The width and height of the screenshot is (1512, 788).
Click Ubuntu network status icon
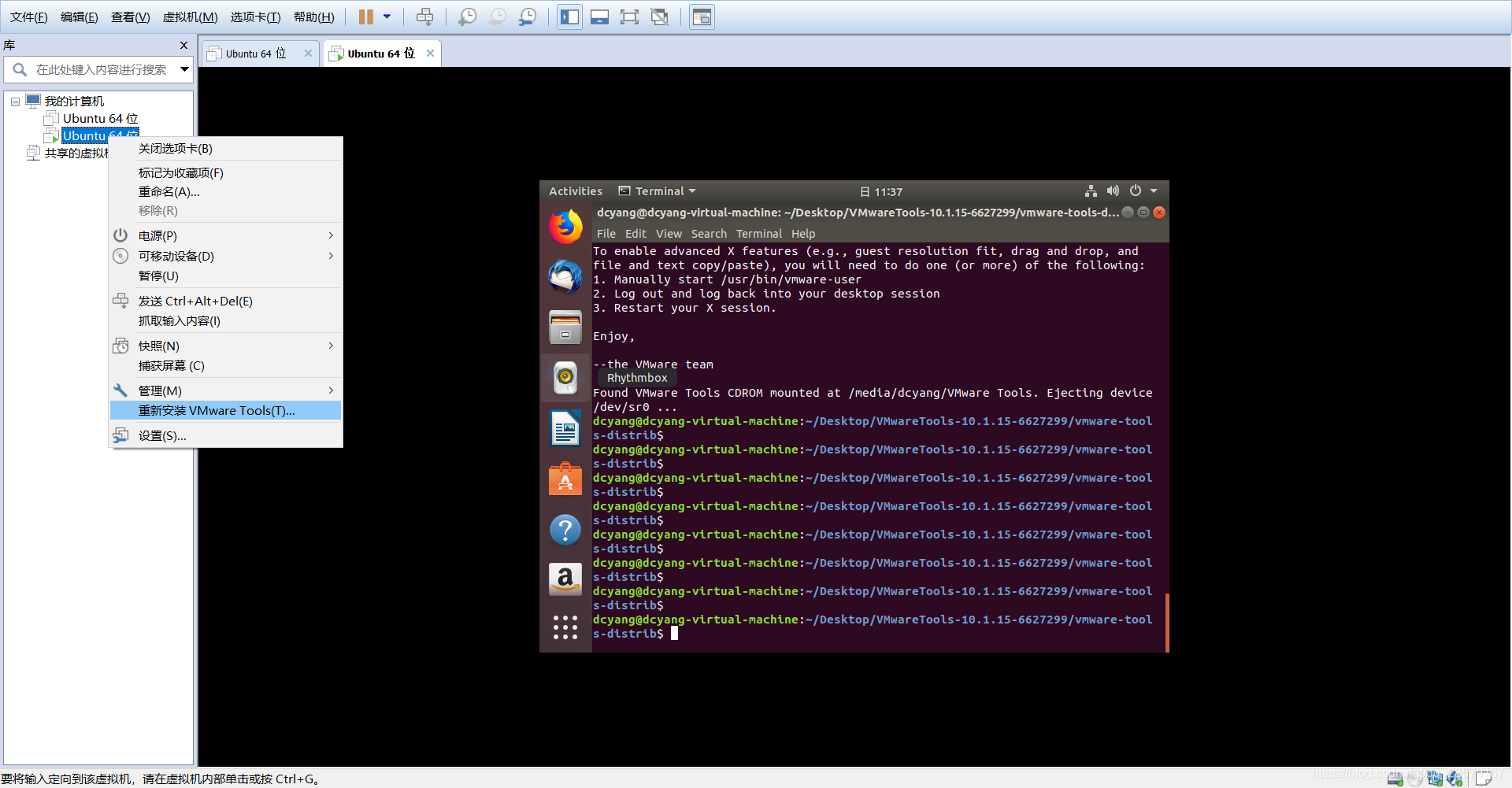click(x=1091, y=191)
